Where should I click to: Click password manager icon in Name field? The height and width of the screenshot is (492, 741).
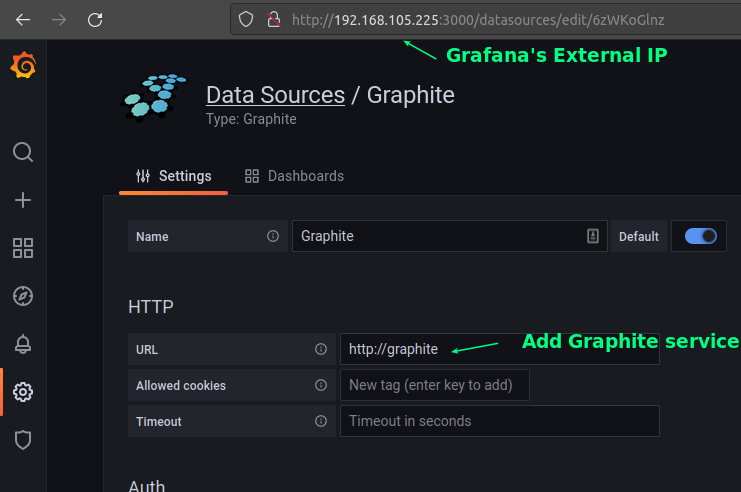coord(593,236)
